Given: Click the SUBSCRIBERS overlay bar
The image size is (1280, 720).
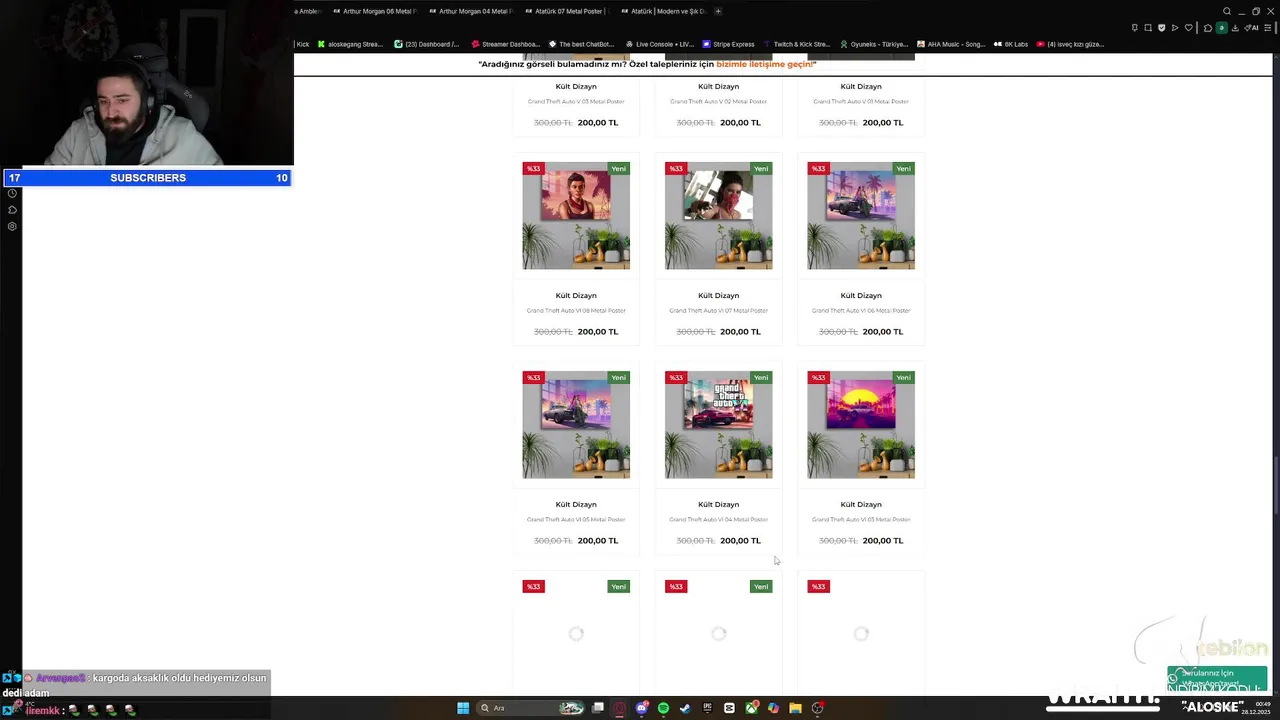Looking at the screenshot, I should pos(147,178).
